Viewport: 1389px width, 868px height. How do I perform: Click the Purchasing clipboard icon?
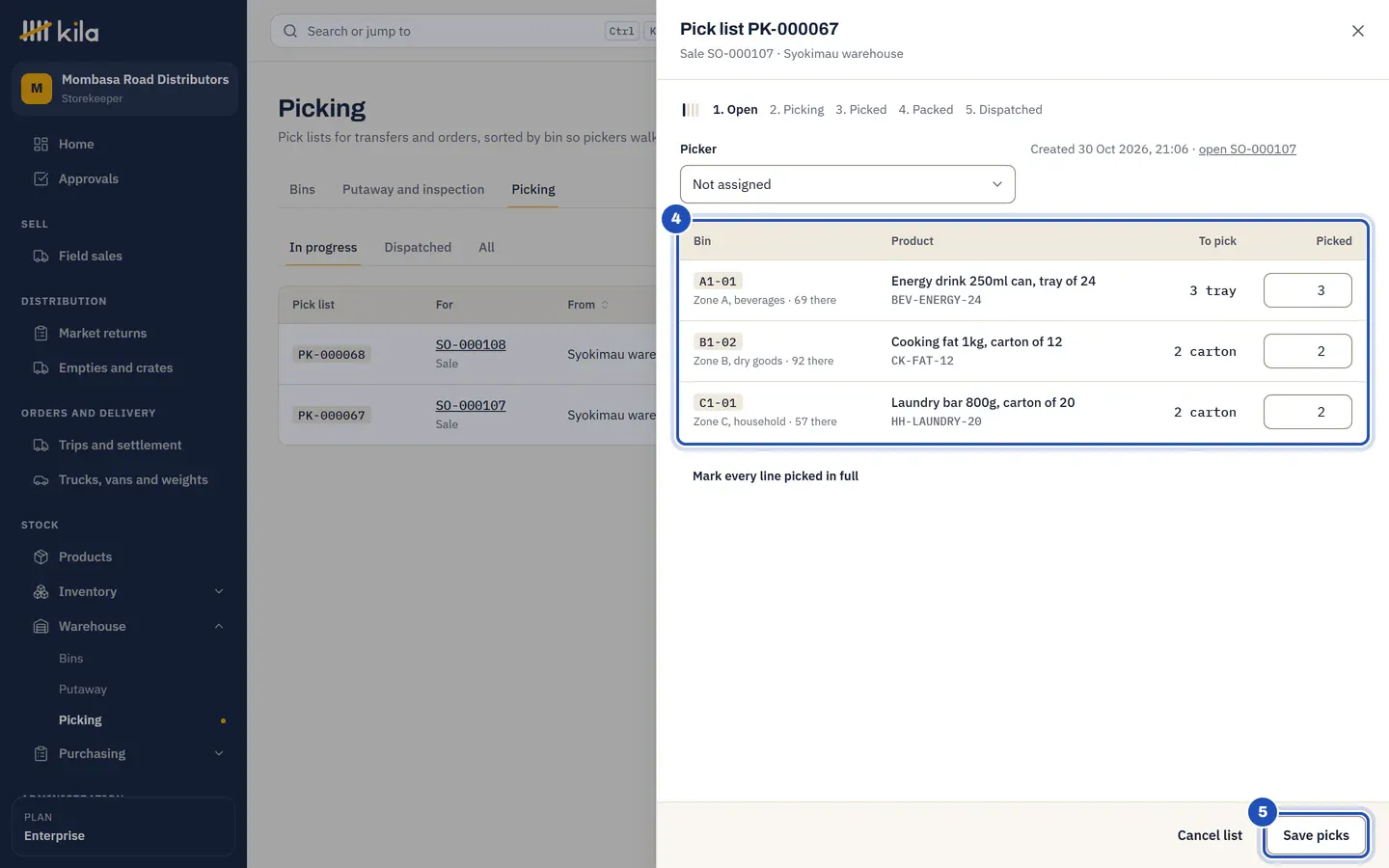41,753
